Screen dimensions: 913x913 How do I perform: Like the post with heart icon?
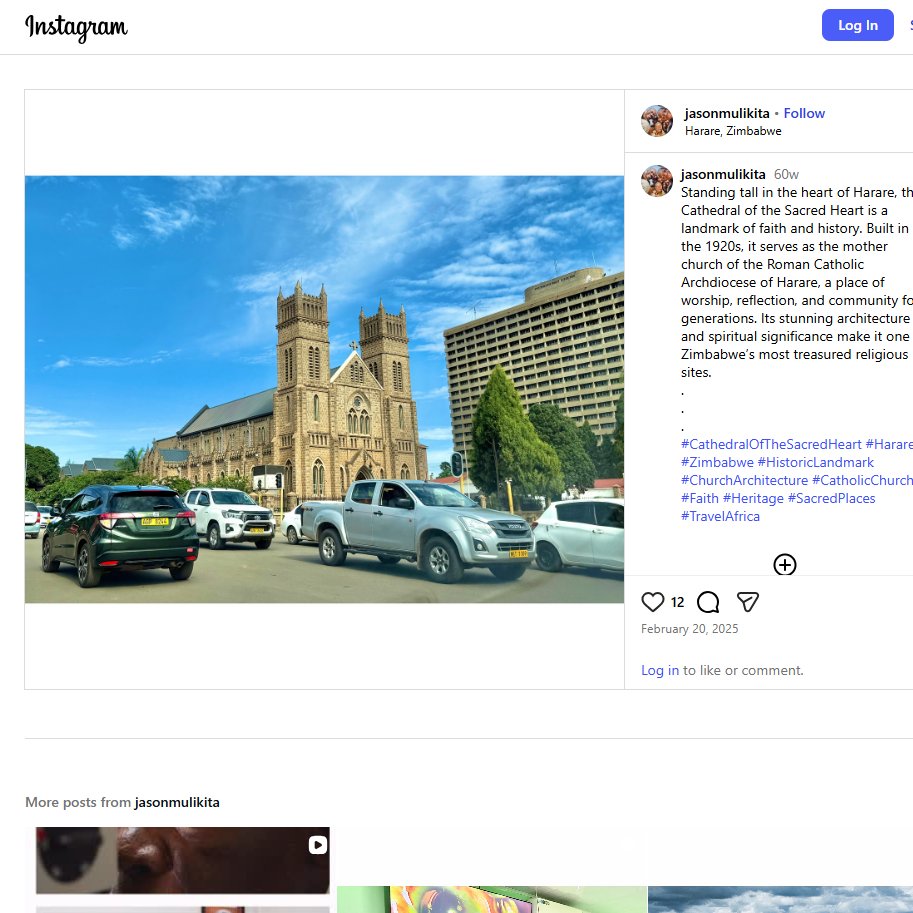652,602
